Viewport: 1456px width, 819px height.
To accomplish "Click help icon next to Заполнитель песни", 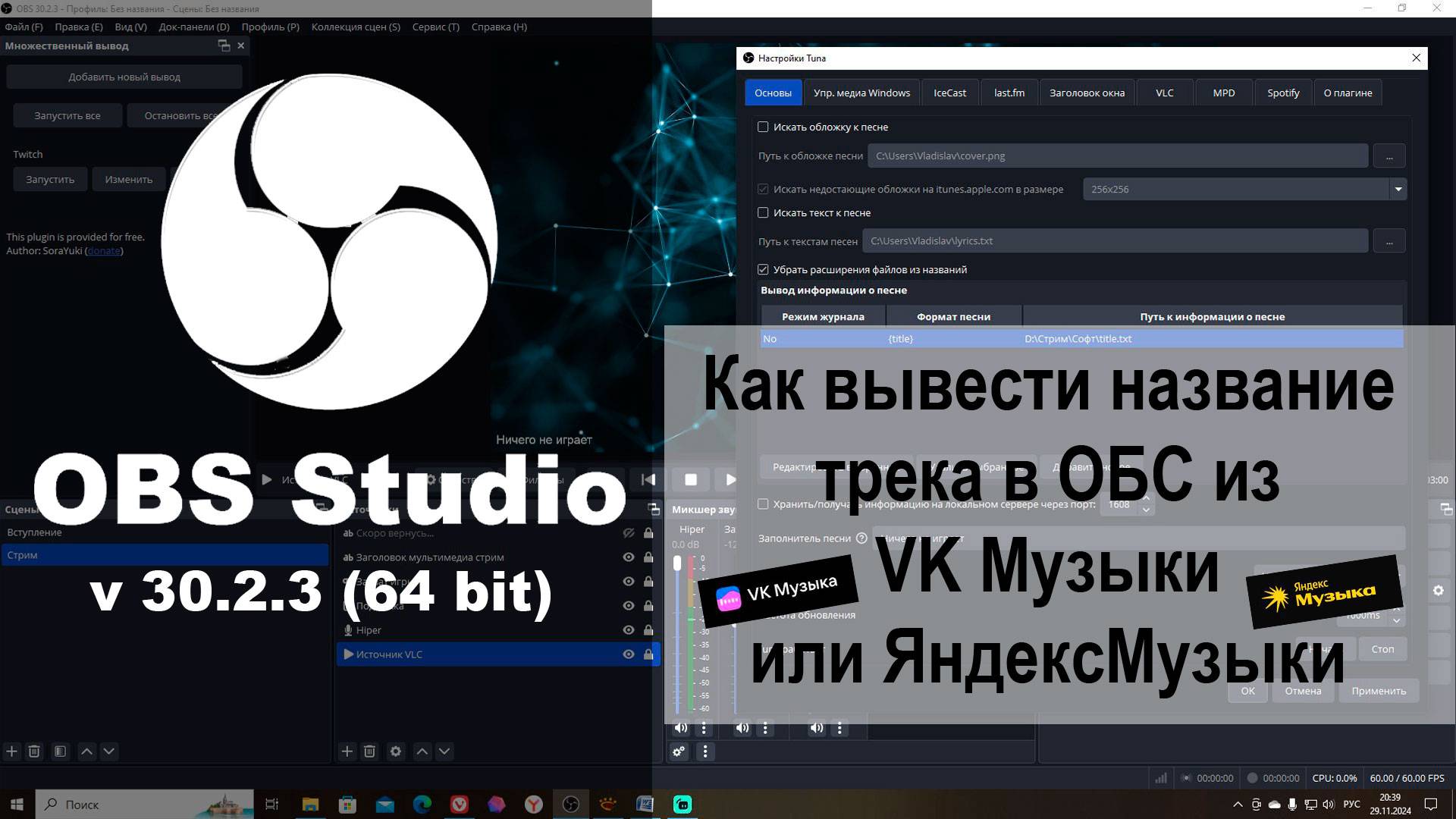I will [861, 538].
